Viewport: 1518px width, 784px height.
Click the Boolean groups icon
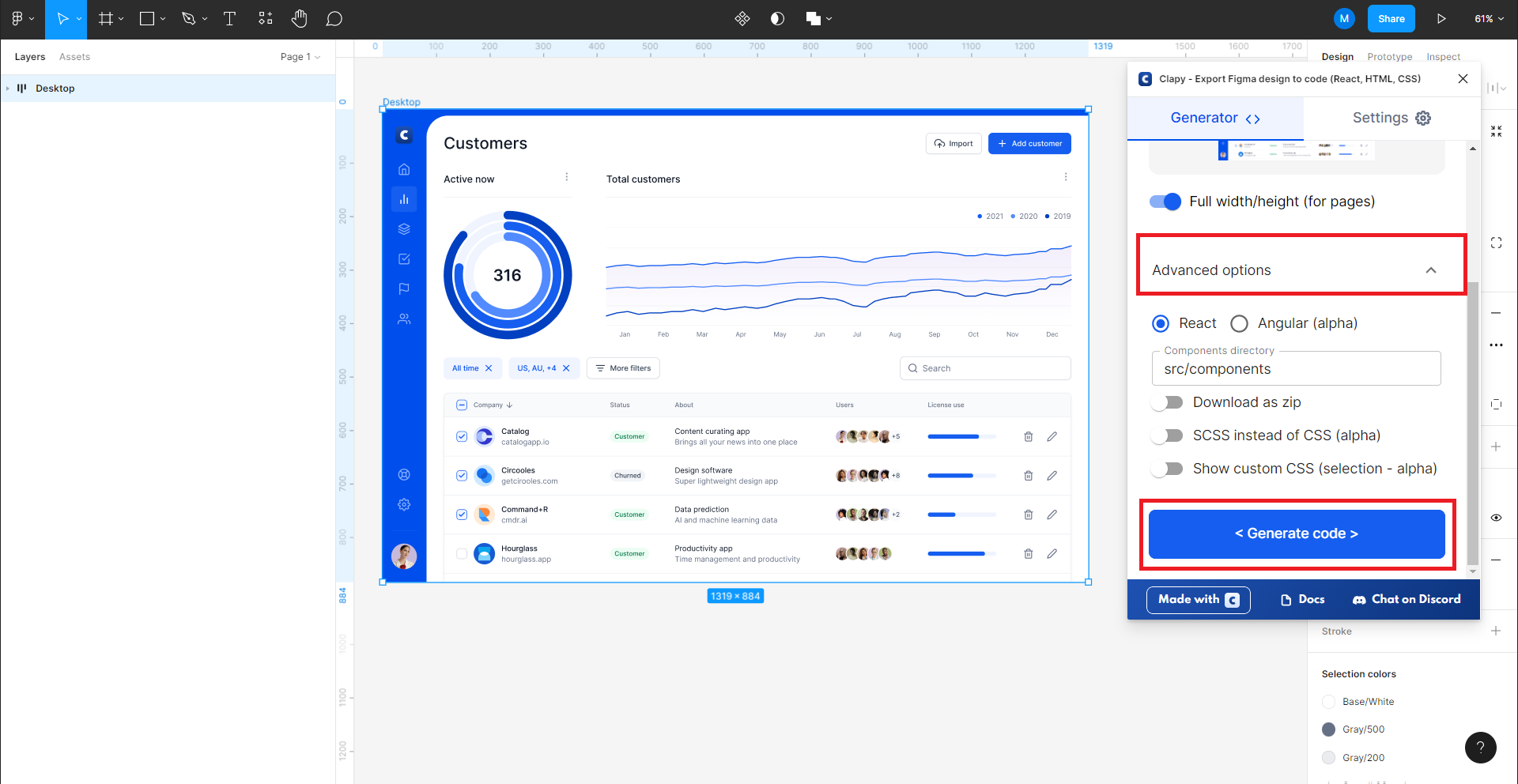[x=813, y=18]
